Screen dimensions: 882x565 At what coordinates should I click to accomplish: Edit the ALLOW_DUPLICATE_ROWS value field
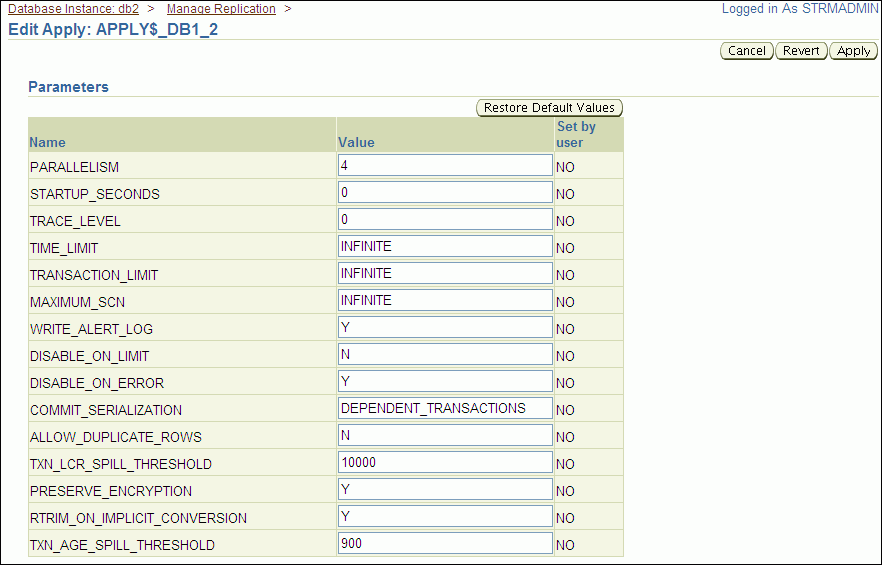(445, 435)
